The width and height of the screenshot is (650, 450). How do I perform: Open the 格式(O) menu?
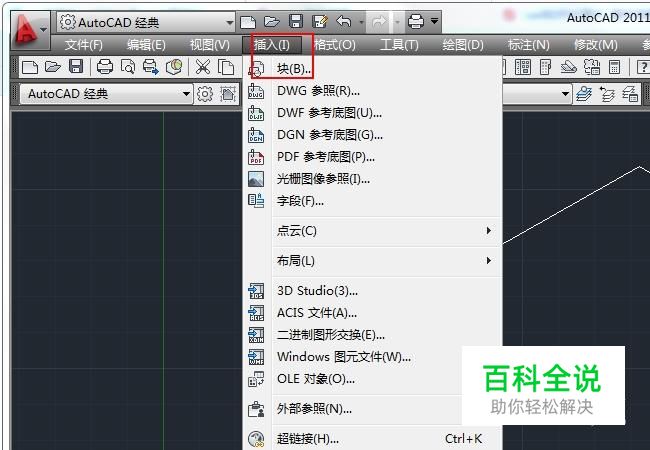click(x=335, y=44)
